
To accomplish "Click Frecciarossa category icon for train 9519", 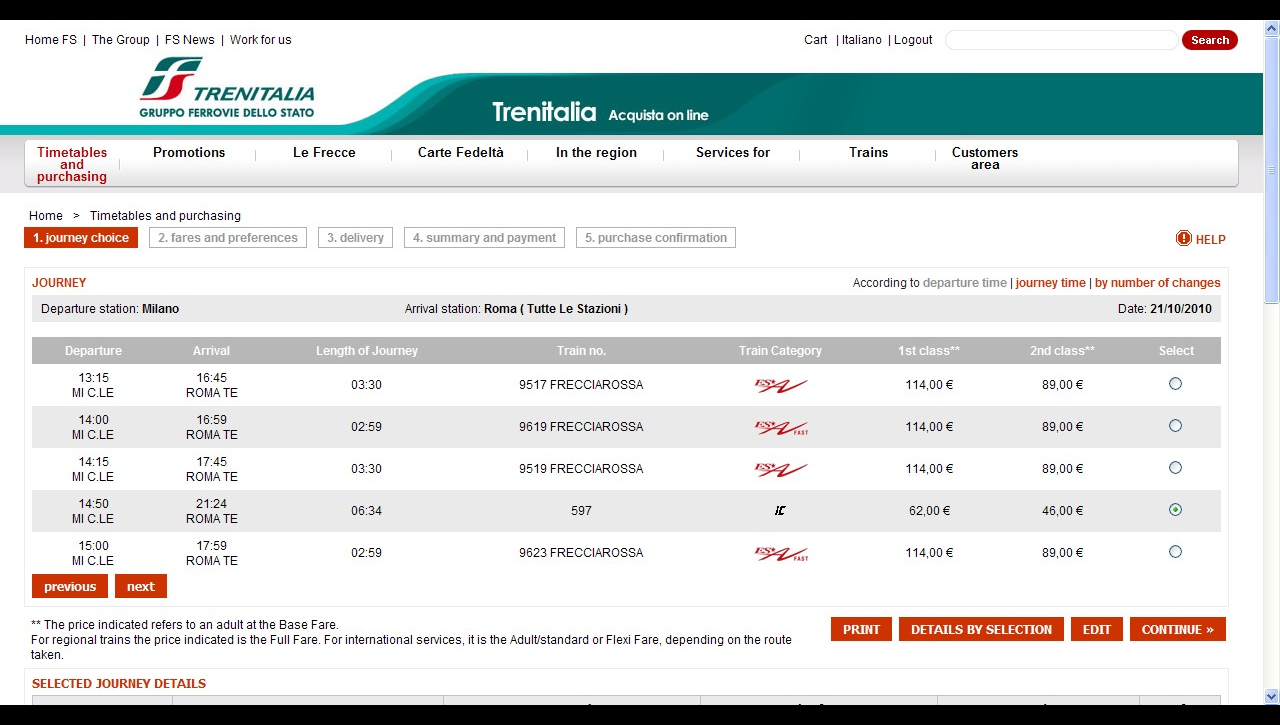I will (x=781, y=469).
